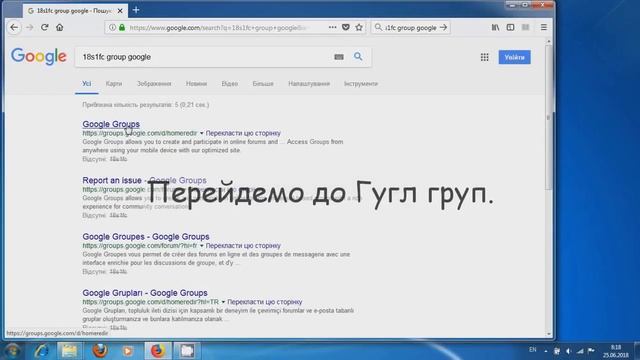Show site information icon in address bar

click(112, 27)
